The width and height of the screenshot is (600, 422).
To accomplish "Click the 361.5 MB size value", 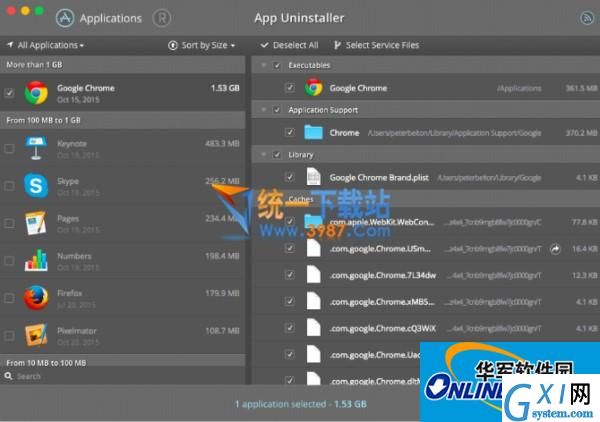I will 581,88.
